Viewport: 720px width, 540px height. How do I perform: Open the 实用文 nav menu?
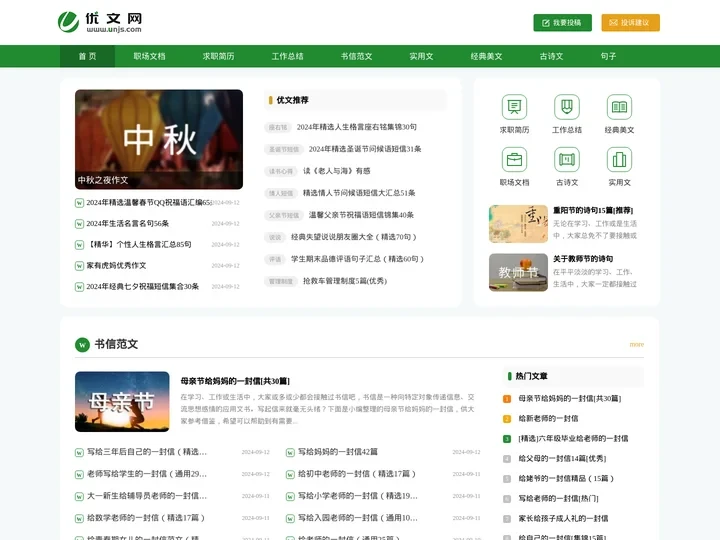pos(421,56)
